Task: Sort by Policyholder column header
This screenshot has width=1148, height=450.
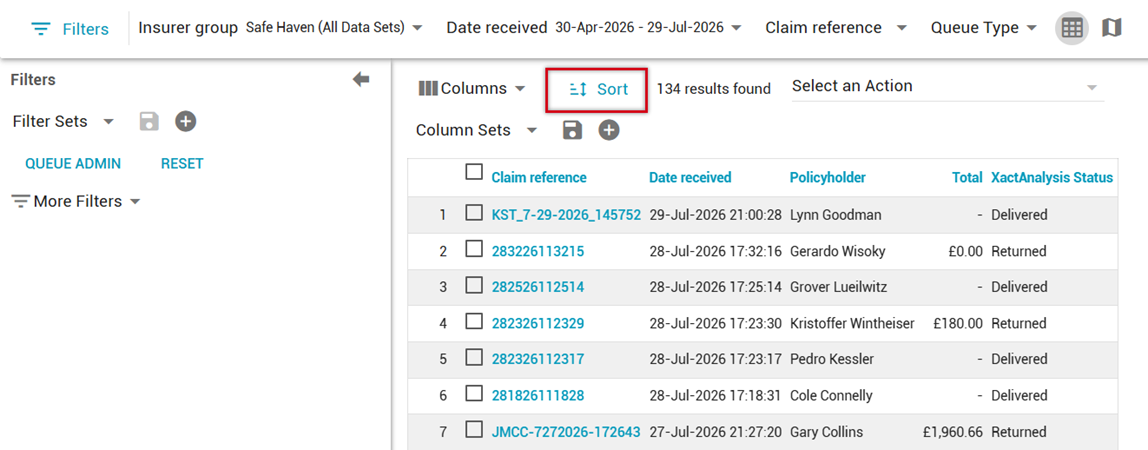Action: coord(827,178)
